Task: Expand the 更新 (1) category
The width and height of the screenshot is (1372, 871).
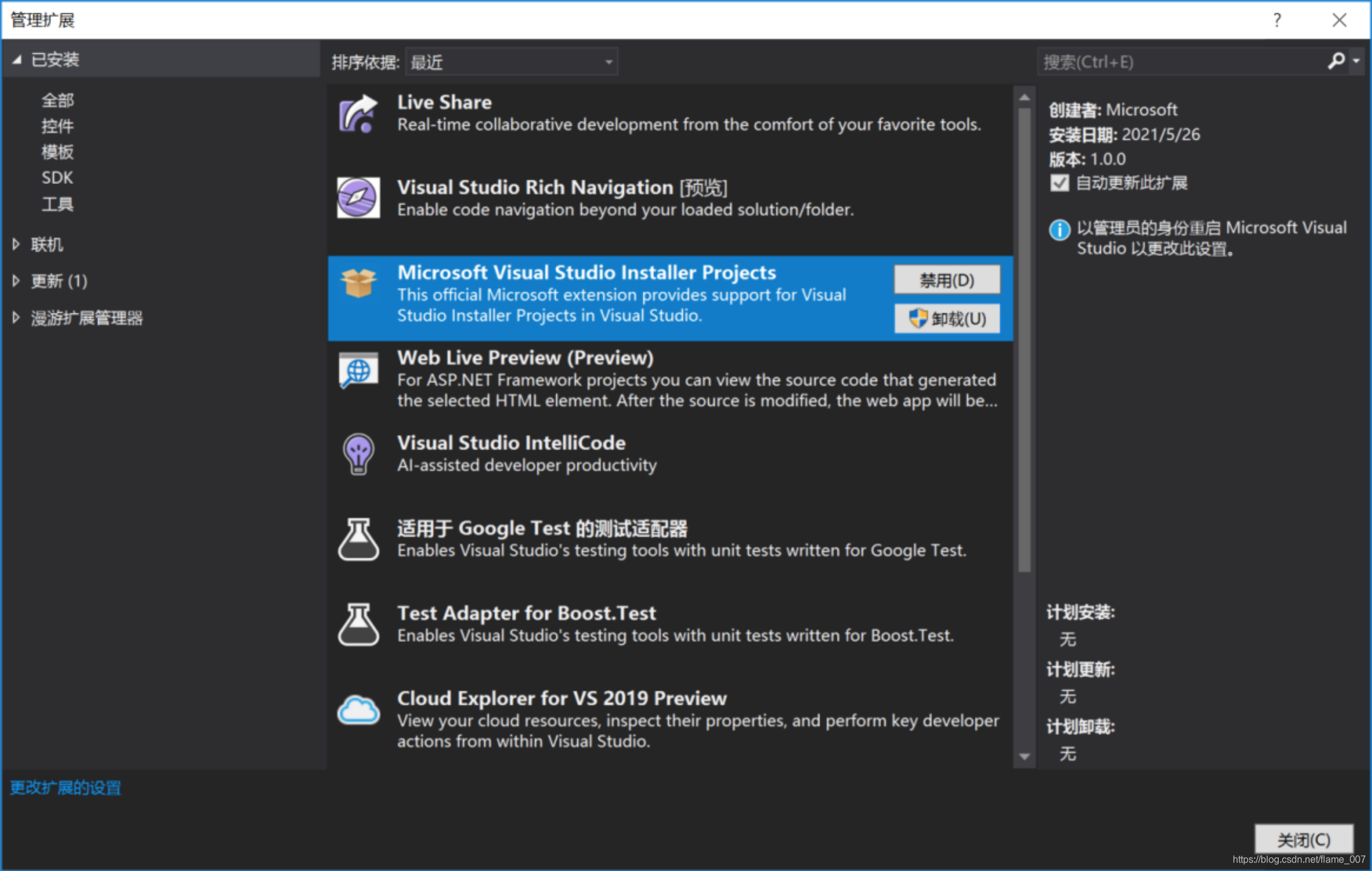Action: pos(16,281)
